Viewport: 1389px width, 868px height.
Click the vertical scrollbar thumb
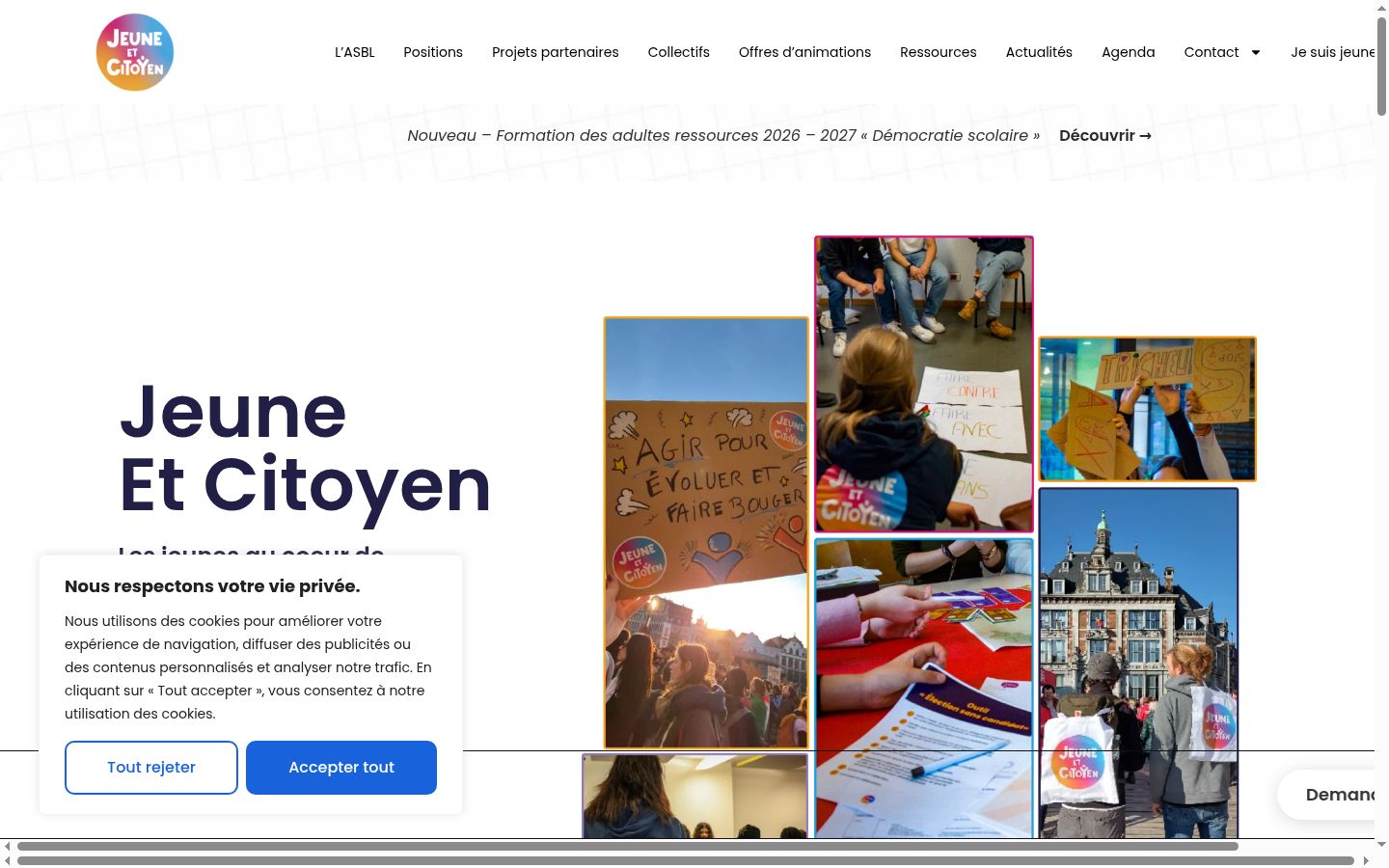click(x=1381, y=66)
